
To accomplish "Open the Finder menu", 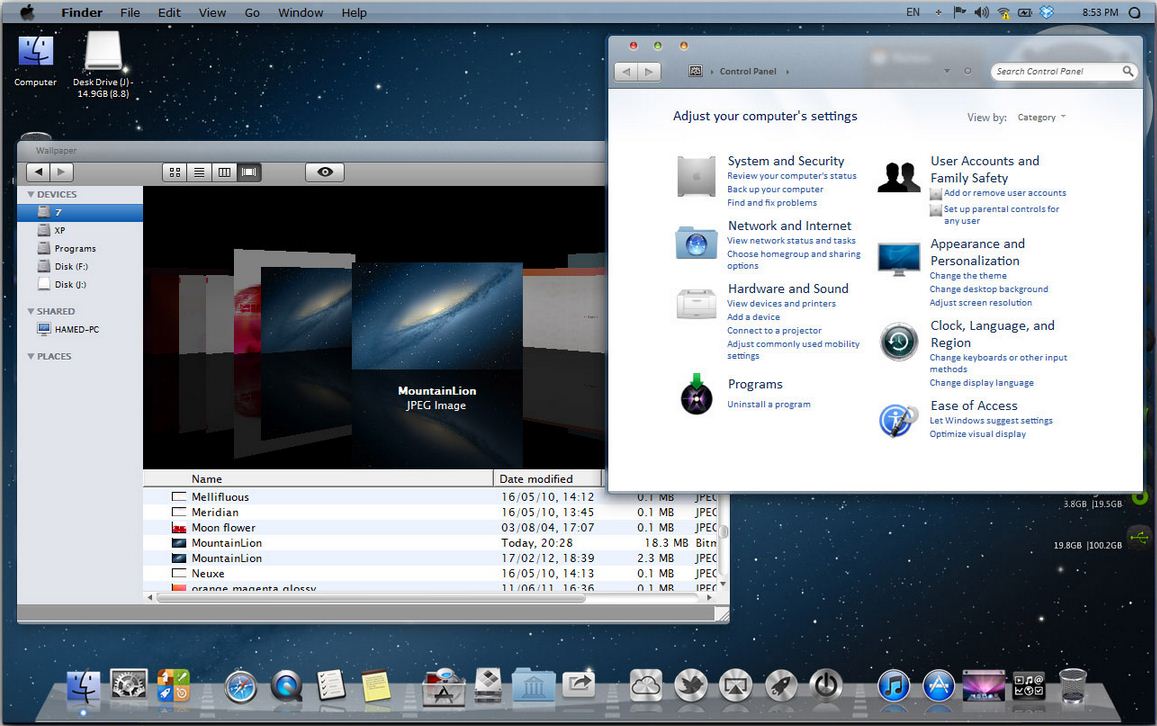I will click(82, 13).
